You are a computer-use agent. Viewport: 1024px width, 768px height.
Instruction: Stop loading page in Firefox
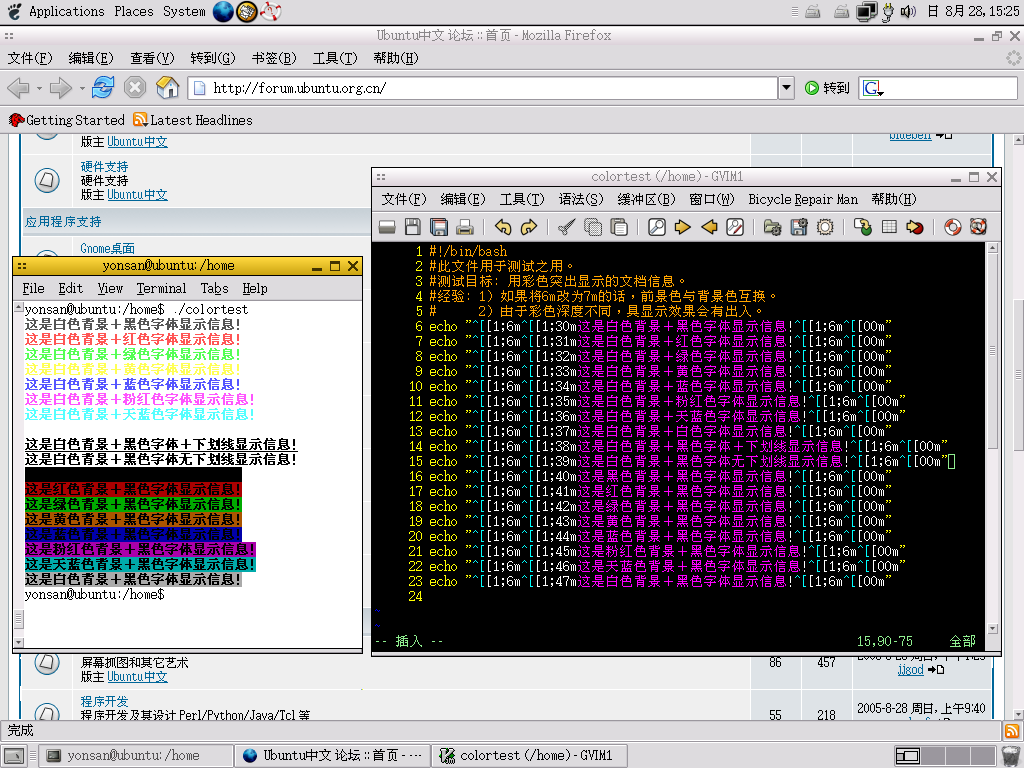[x=135, y=87]
